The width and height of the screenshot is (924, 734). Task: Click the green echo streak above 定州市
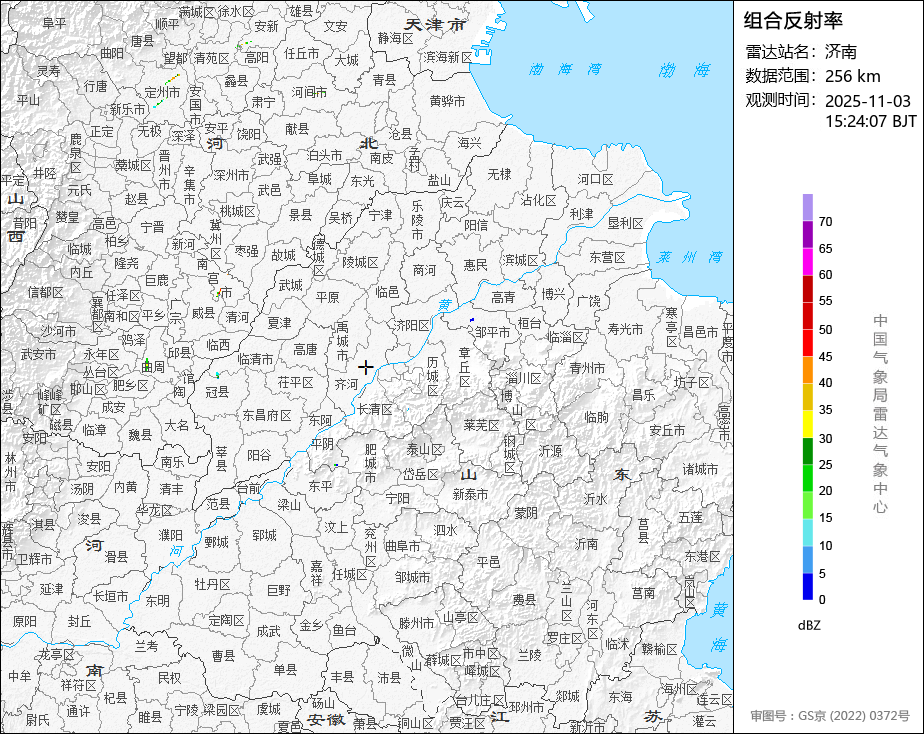171,78
